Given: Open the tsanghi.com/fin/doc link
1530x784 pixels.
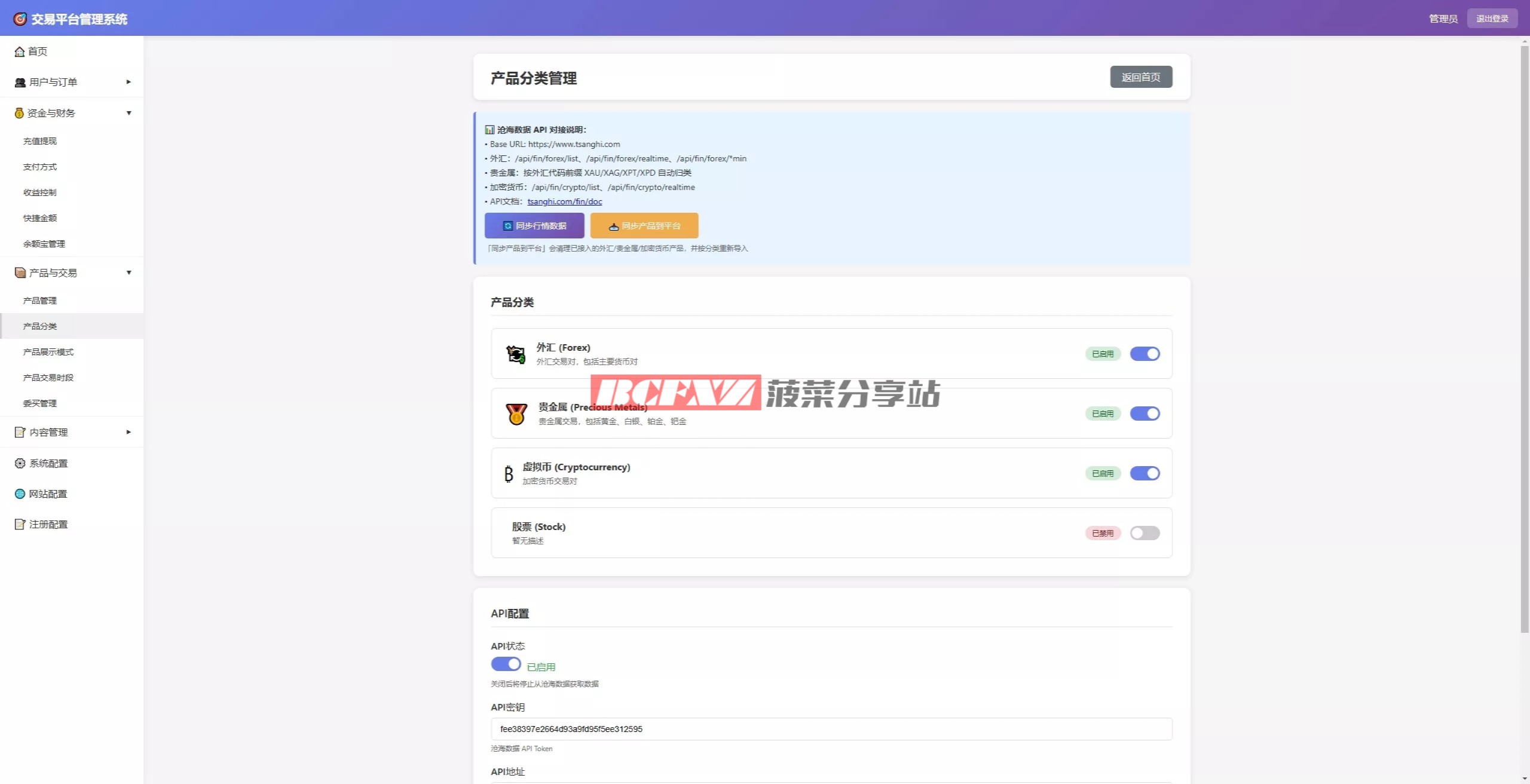Looking at the screenshot, I should [564, 202].
